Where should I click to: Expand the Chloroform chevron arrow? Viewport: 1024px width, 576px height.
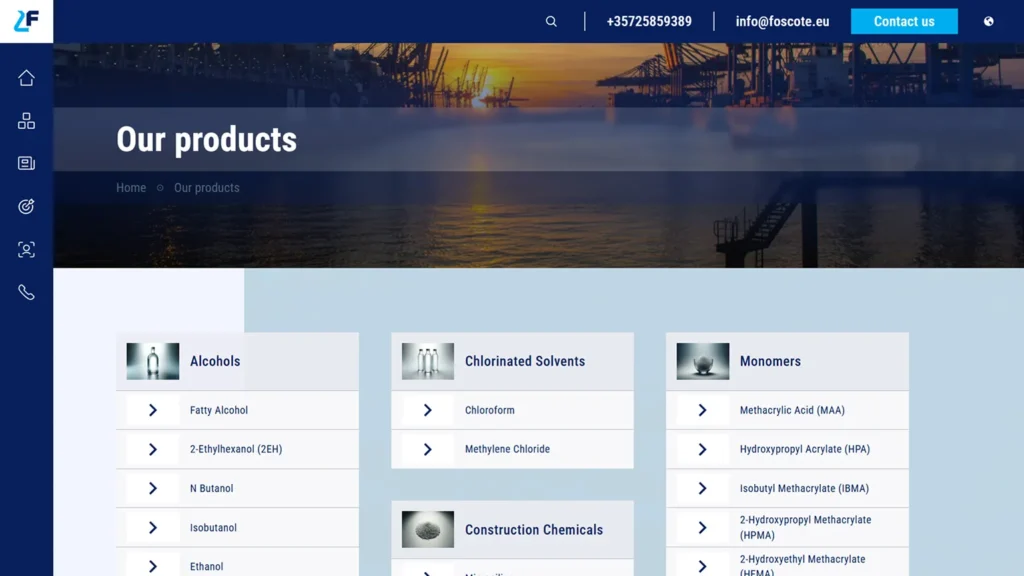click(428, 410)
